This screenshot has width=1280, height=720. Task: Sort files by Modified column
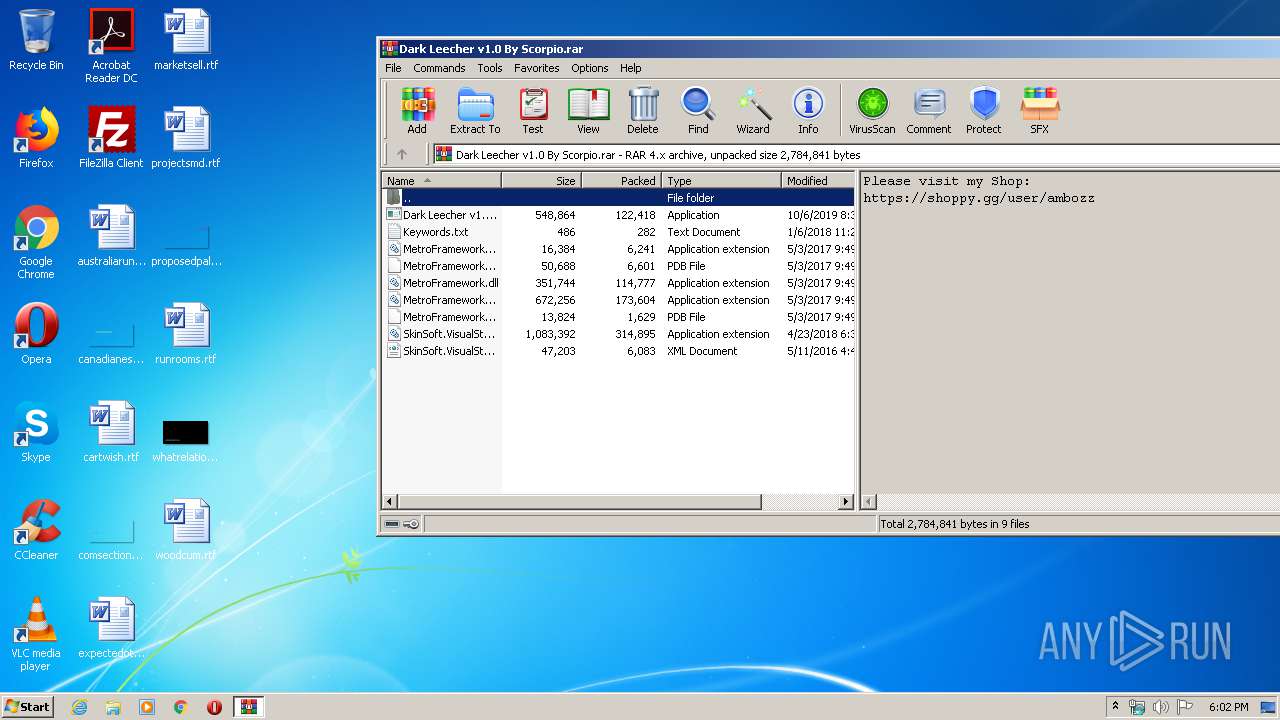[818, 181]
